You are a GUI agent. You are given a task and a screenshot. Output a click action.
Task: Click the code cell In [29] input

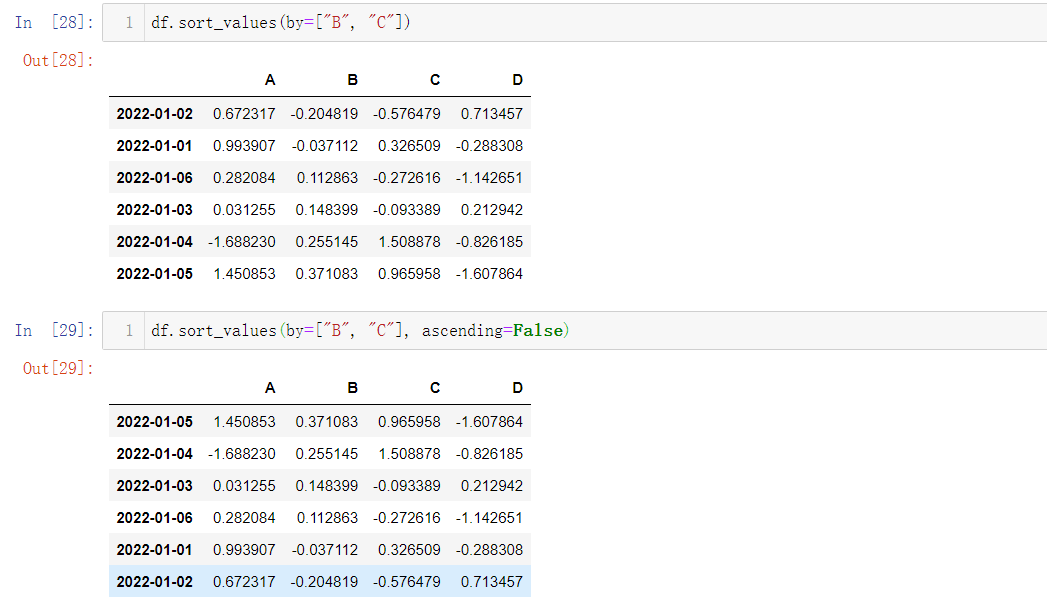point(574,331)
